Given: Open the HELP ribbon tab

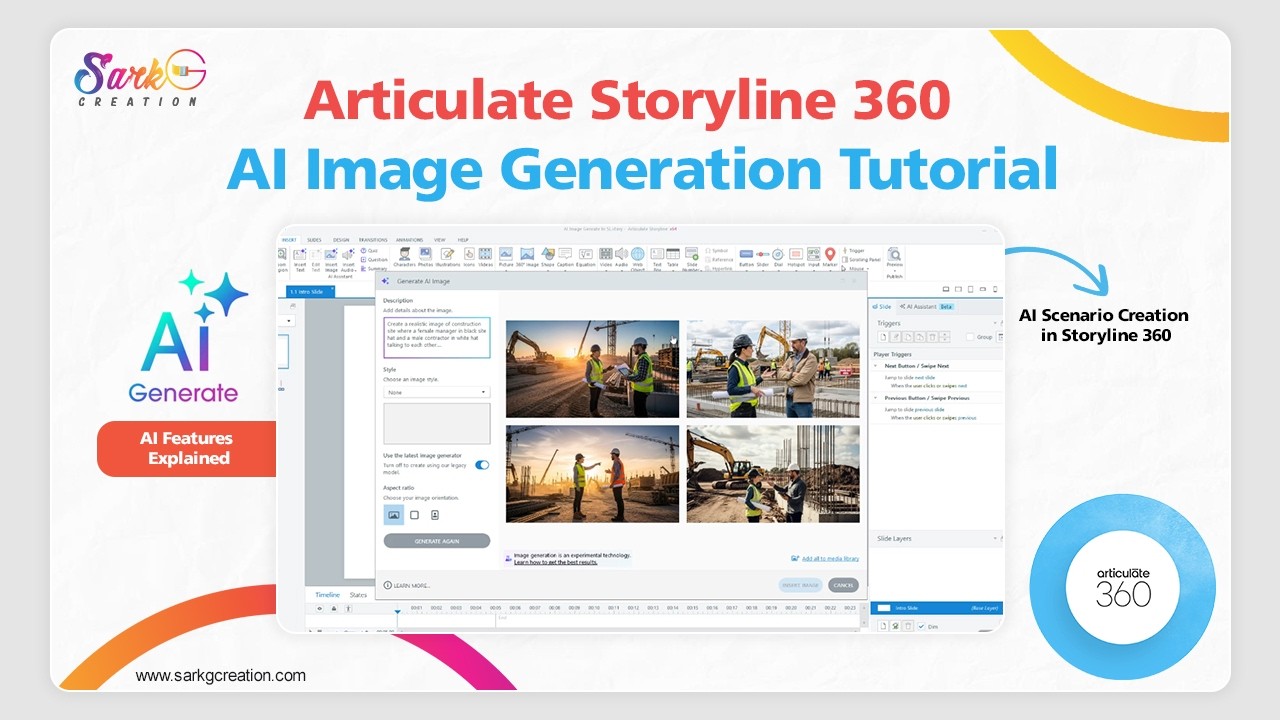Looking at the screenshot, I should click(463, 240).
